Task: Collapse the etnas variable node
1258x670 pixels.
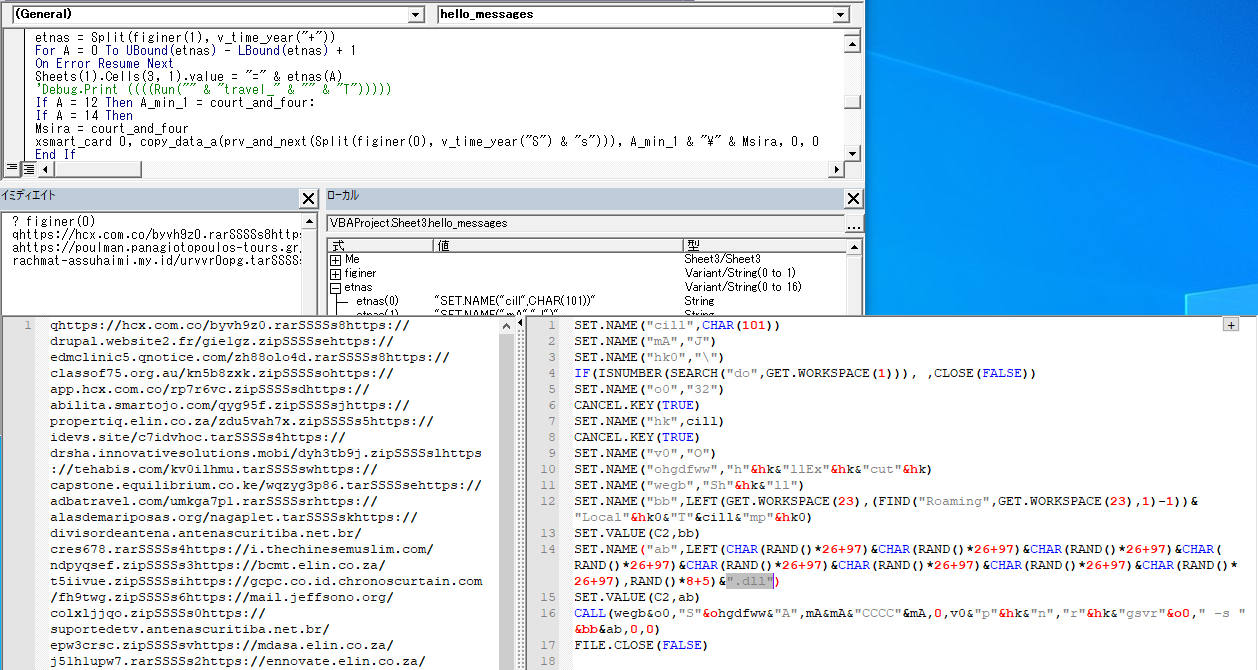Action: [336, 287]
